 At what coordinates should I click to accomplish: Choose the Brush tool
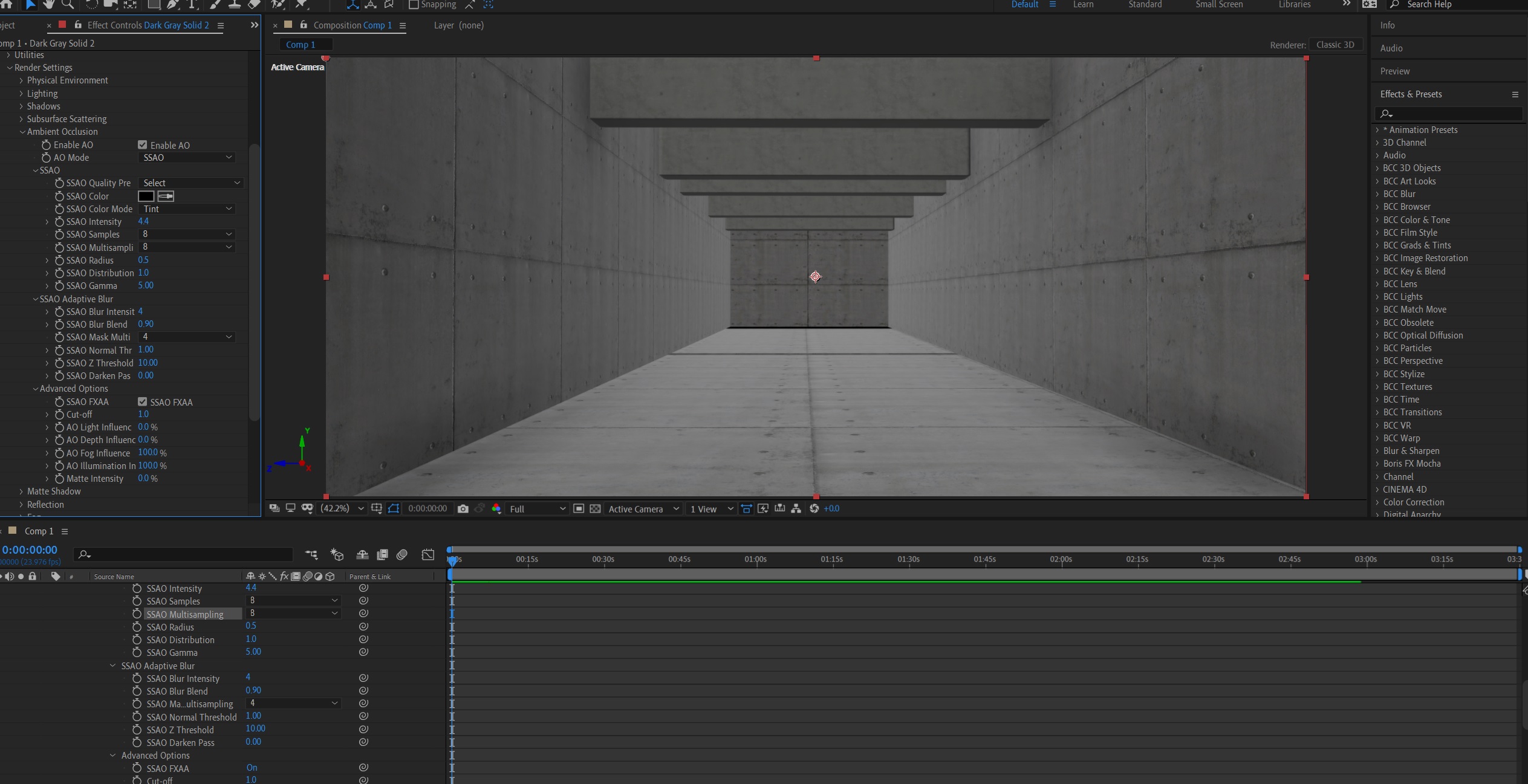click(215, 5)
